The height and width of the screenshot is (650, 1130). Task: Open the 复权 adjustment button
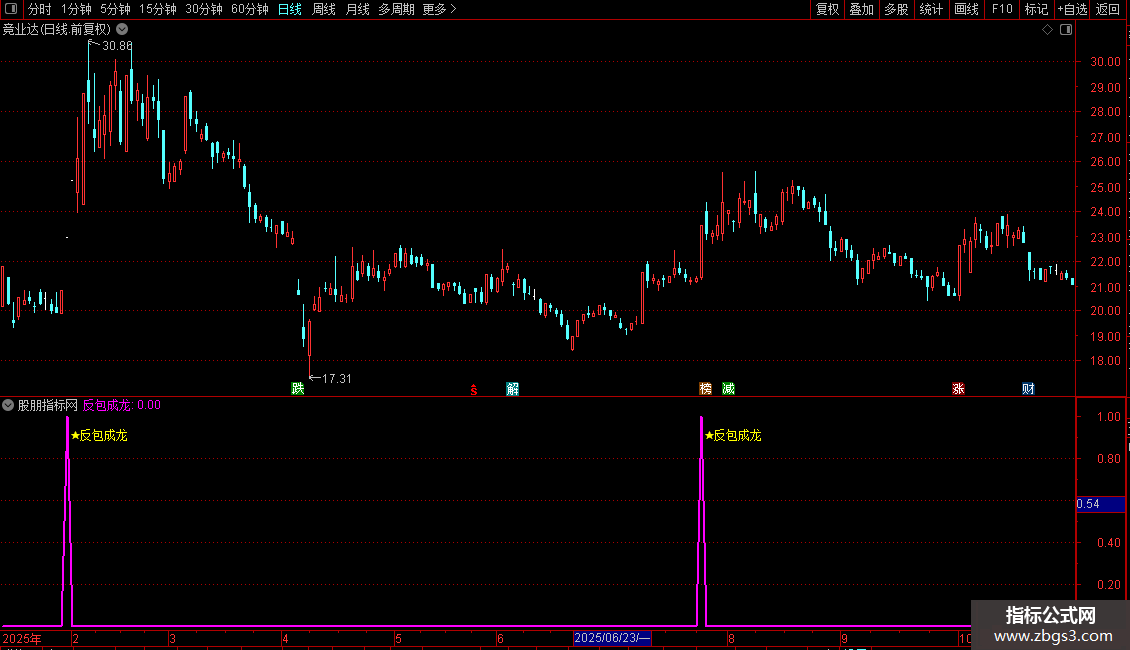click(827, 9)
